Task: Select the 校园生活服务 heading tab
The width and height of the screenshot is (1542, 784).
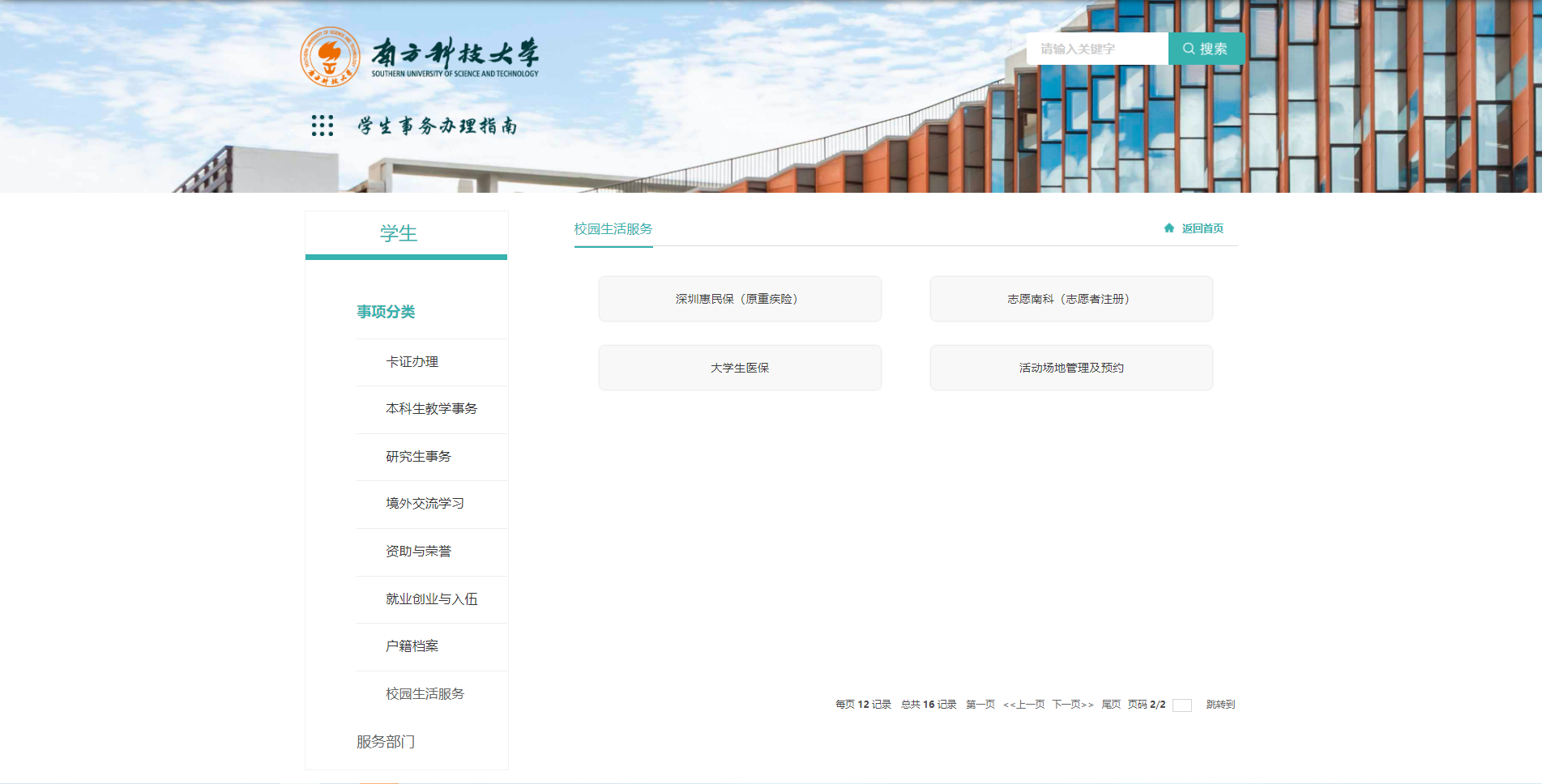Action: (613, 229)
